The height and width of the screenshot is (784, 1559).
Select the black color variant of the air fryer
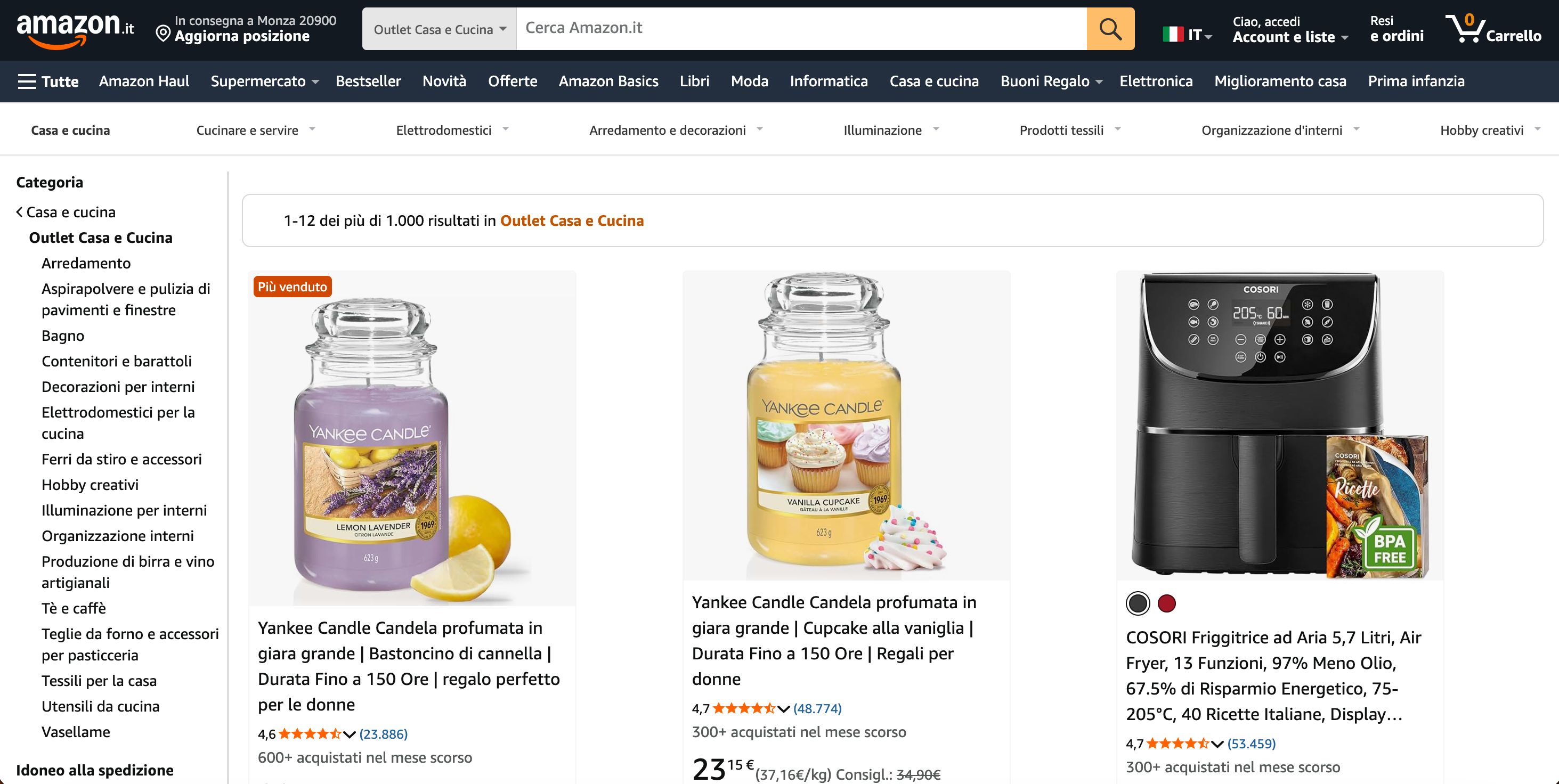pos(1139,603)
